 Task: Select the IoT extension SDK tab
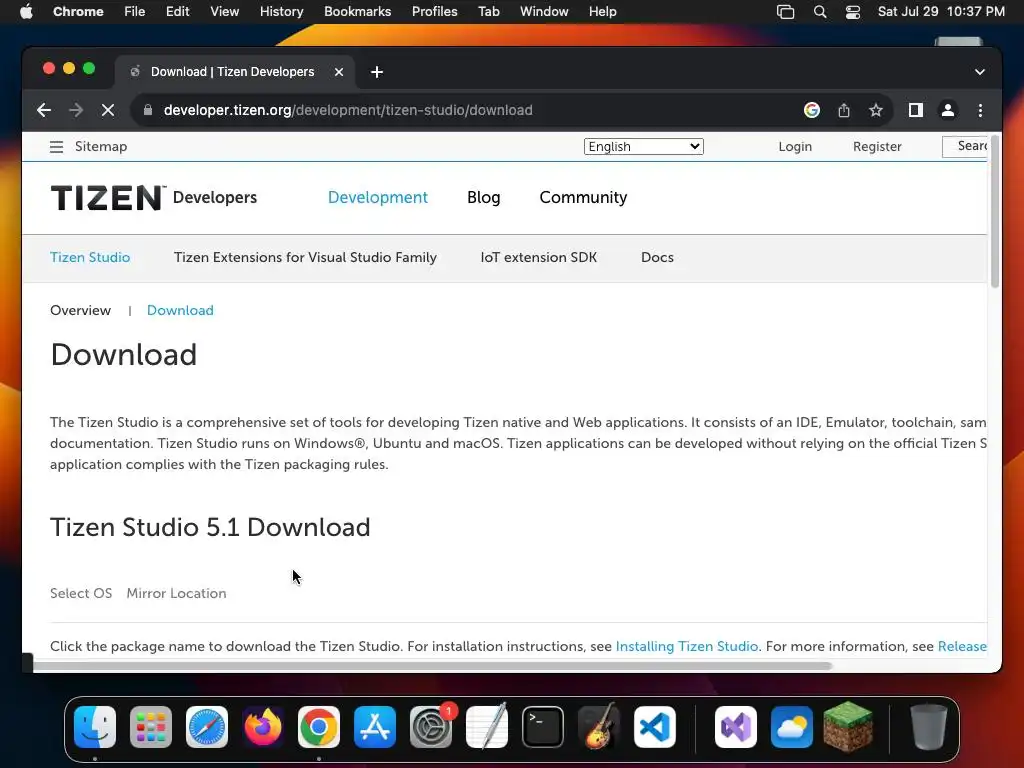point(538,257)
